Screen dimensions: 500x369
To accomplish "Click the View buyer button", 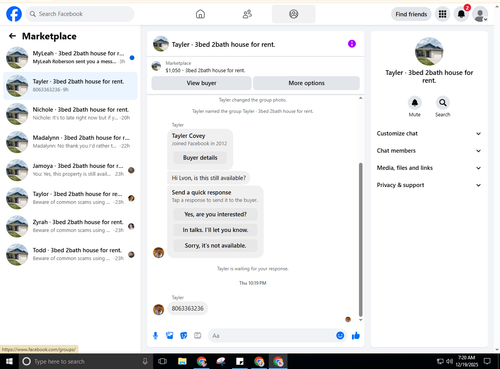I will (x=201, y=83).
